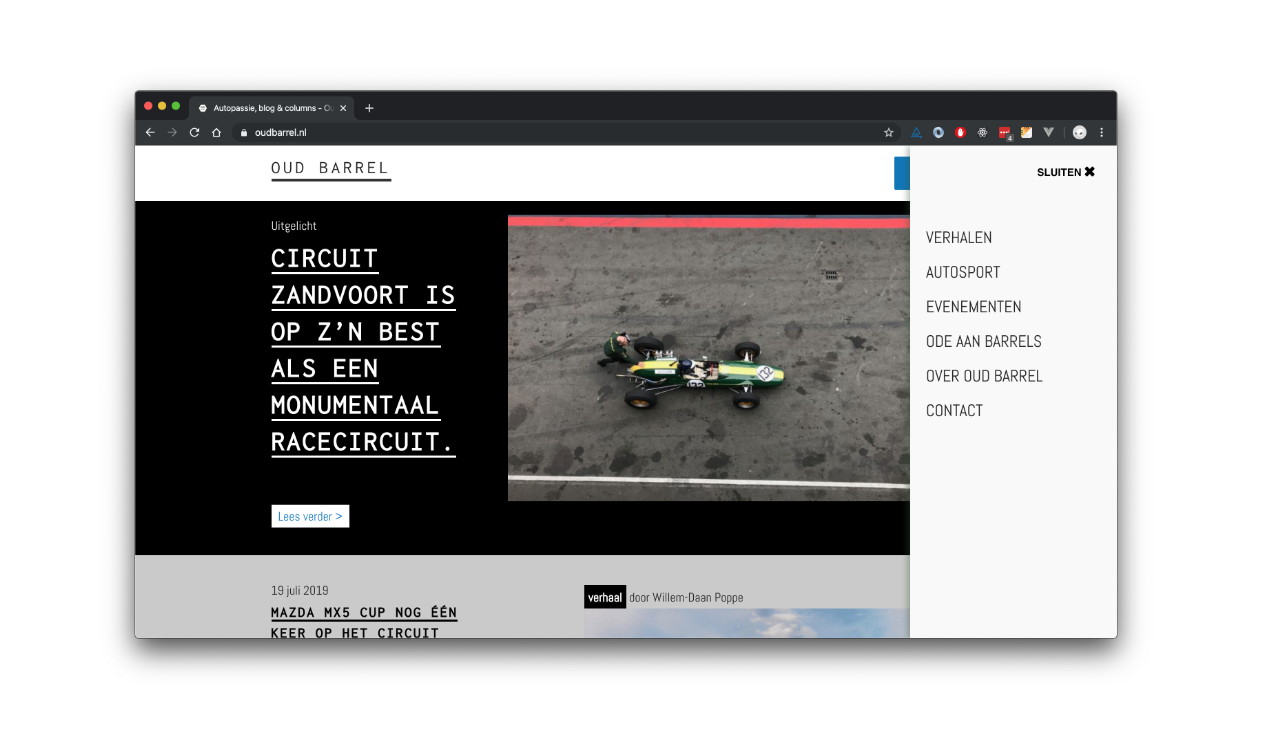Click the OUD BARREL site logo
The height and width of the screenshot is (752, 1280).
coord(331,170)
